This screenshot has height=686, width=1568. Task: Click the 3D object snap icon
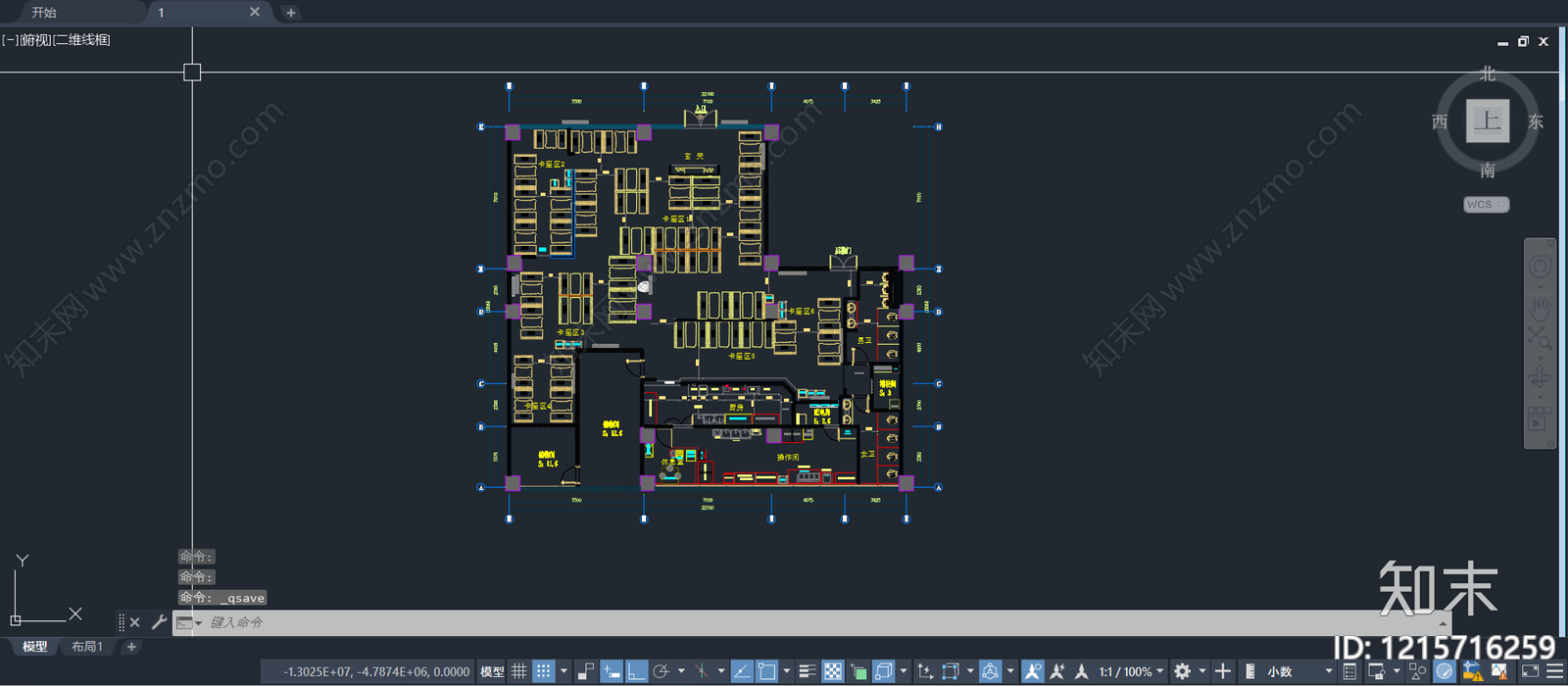pyautogui.click(x=883, y=671)
